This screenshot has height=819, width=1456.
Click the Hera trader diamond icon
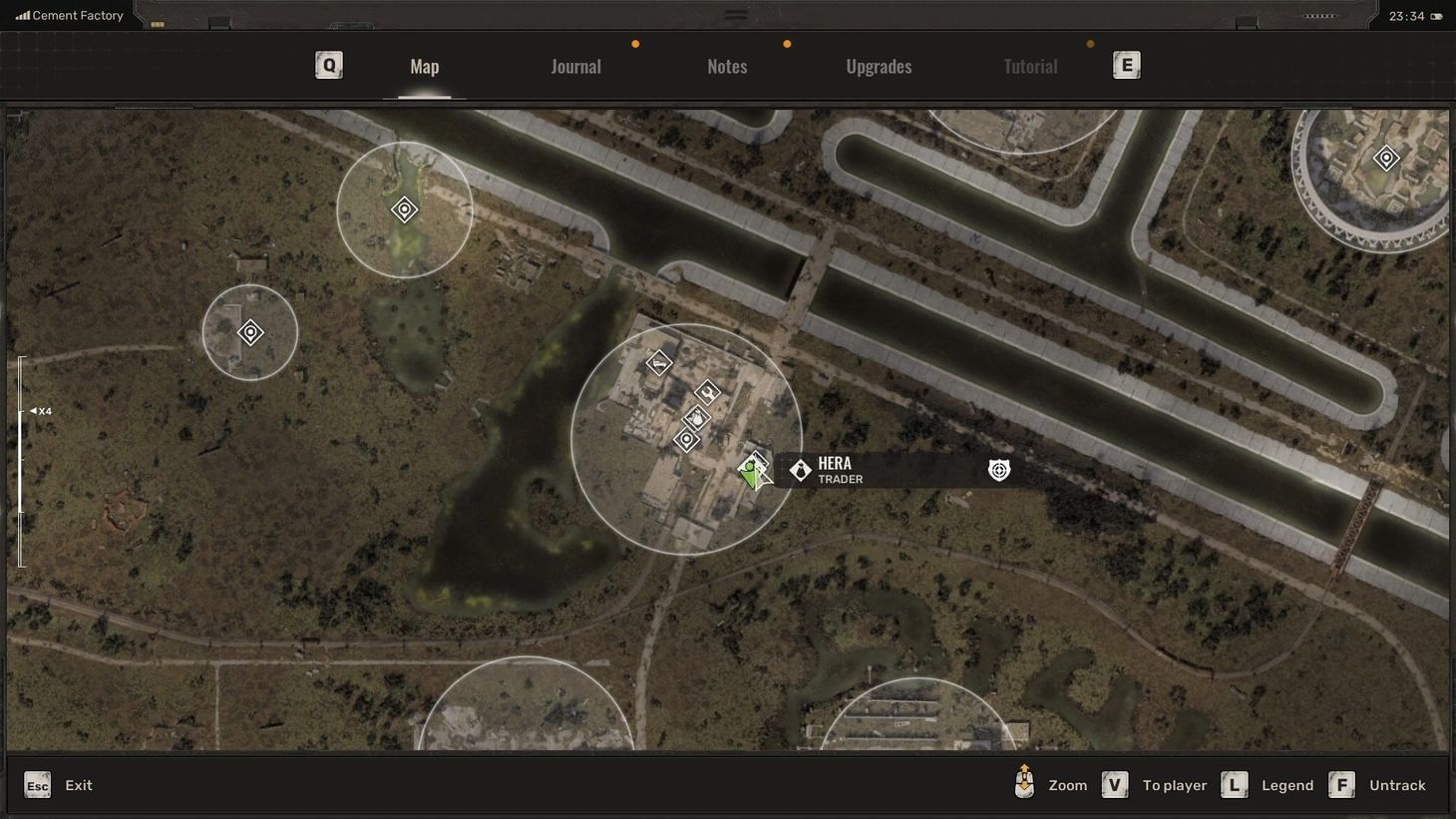(x=800, y=469)
